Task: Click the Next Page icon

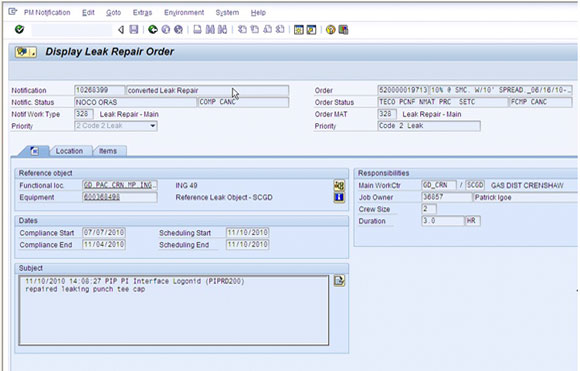Action: 267,30
